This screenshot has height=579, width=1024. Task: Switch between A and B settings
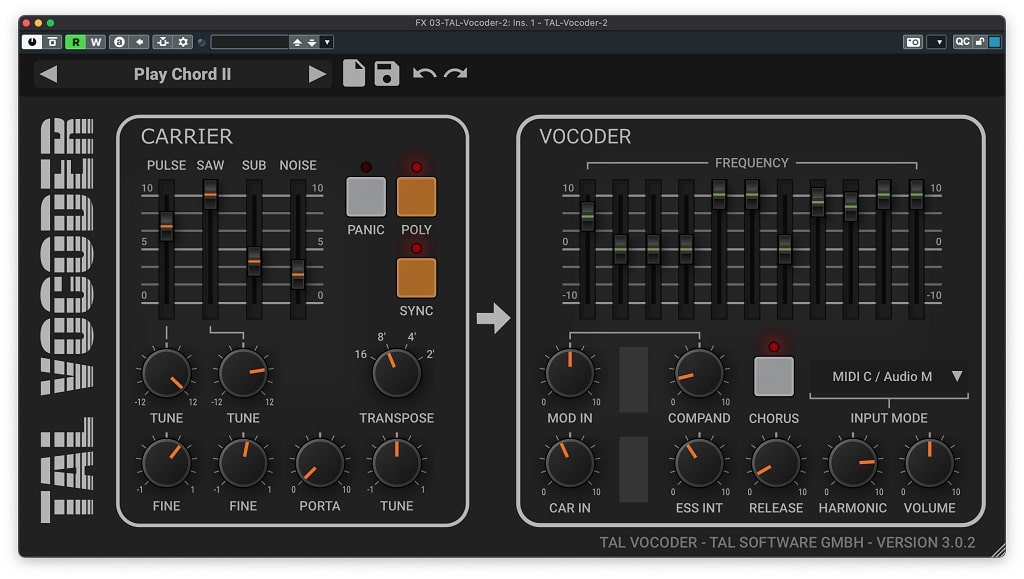(119, 42)
